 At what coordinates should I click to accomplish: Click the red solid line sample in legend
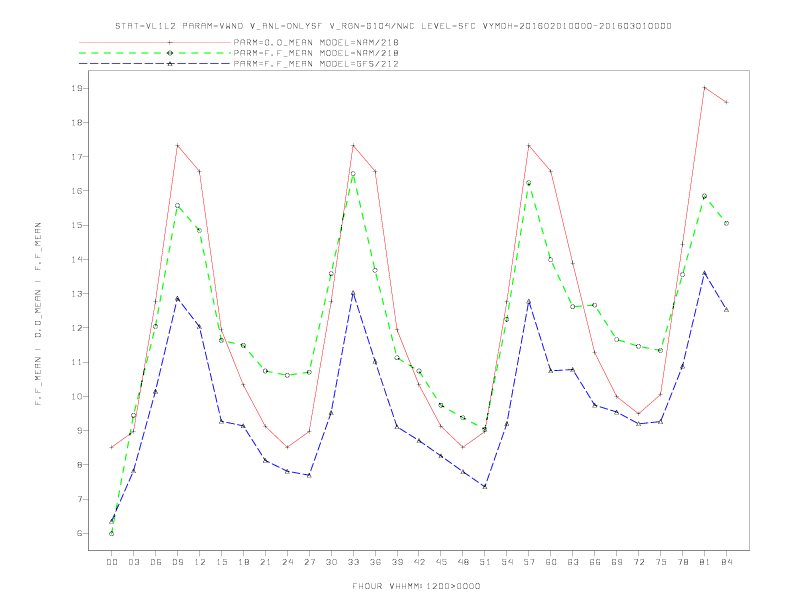click(x=155, y=42)
